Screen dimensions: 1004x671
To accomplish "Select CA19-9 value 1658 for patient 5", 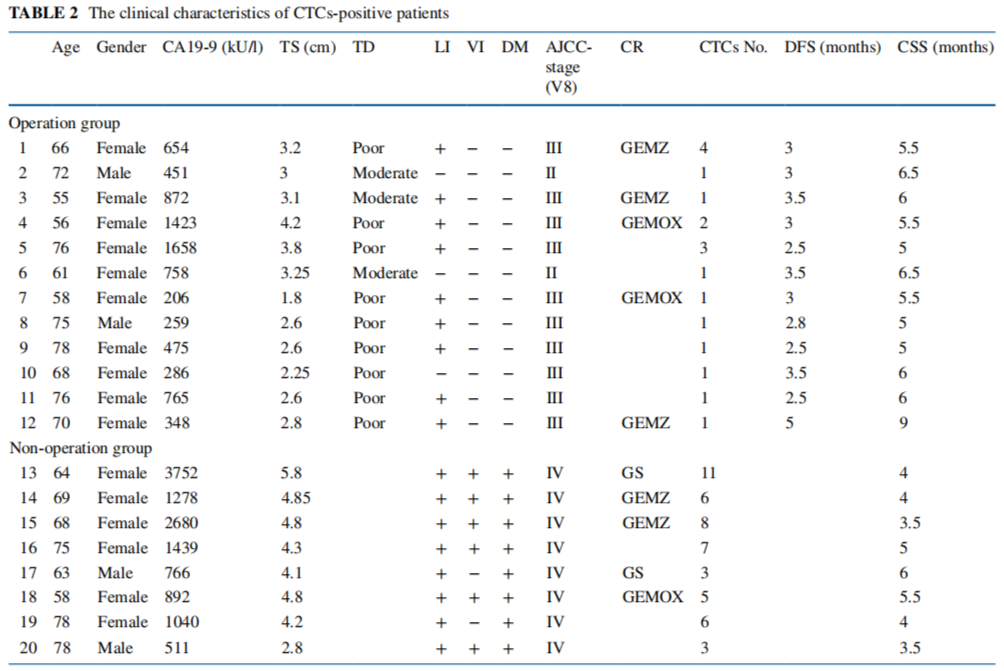I will pos(180,248).
